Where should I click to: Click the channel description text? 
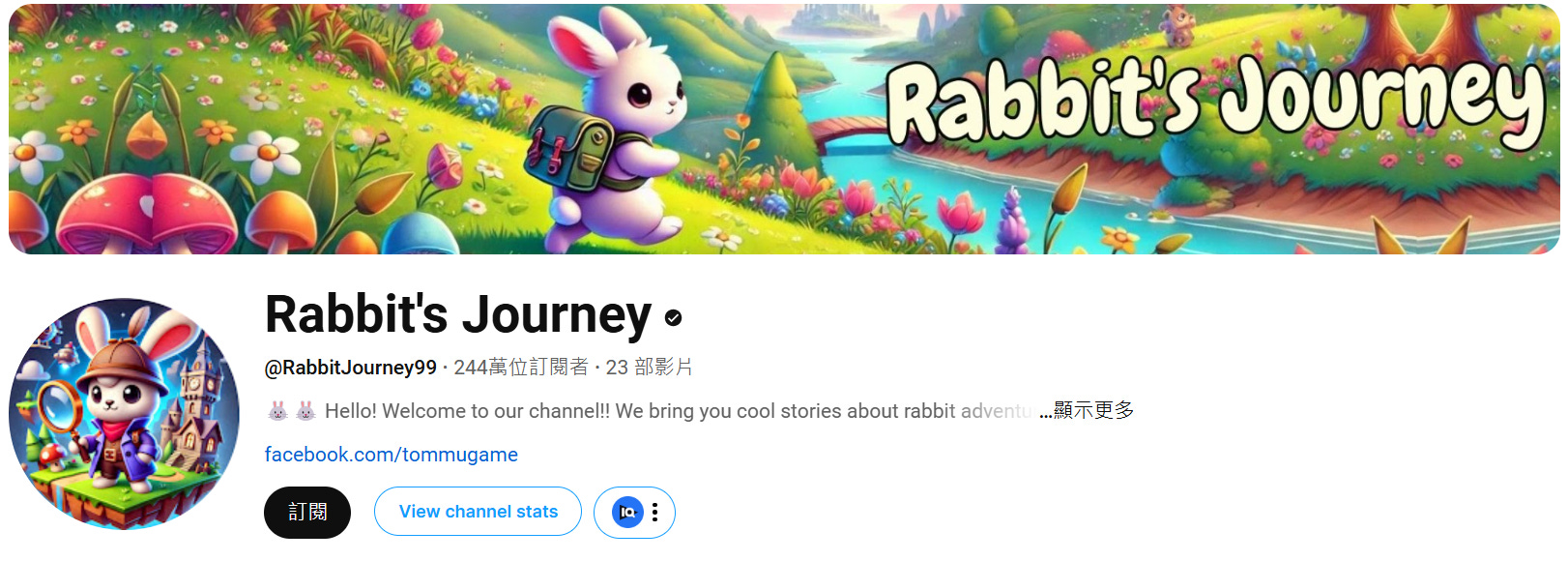(677, 411)
